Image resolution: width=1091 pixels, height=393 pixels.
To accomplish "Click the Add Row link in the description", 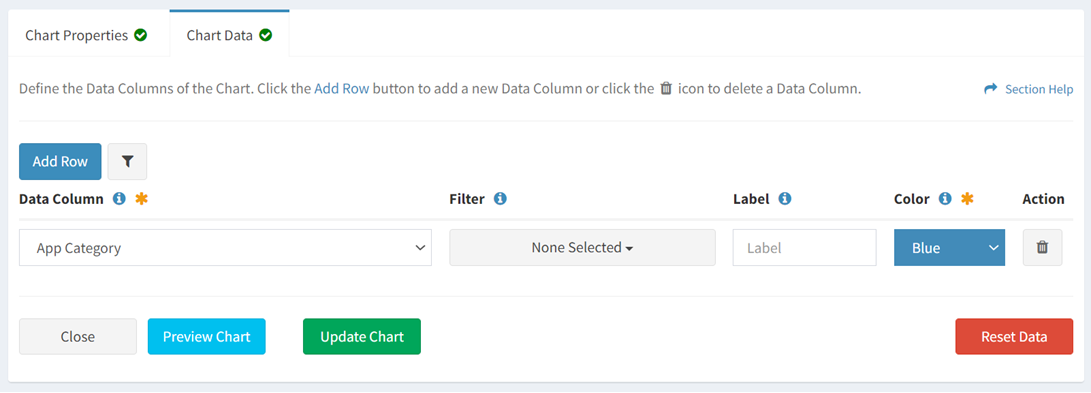I will tap(342, 89).
